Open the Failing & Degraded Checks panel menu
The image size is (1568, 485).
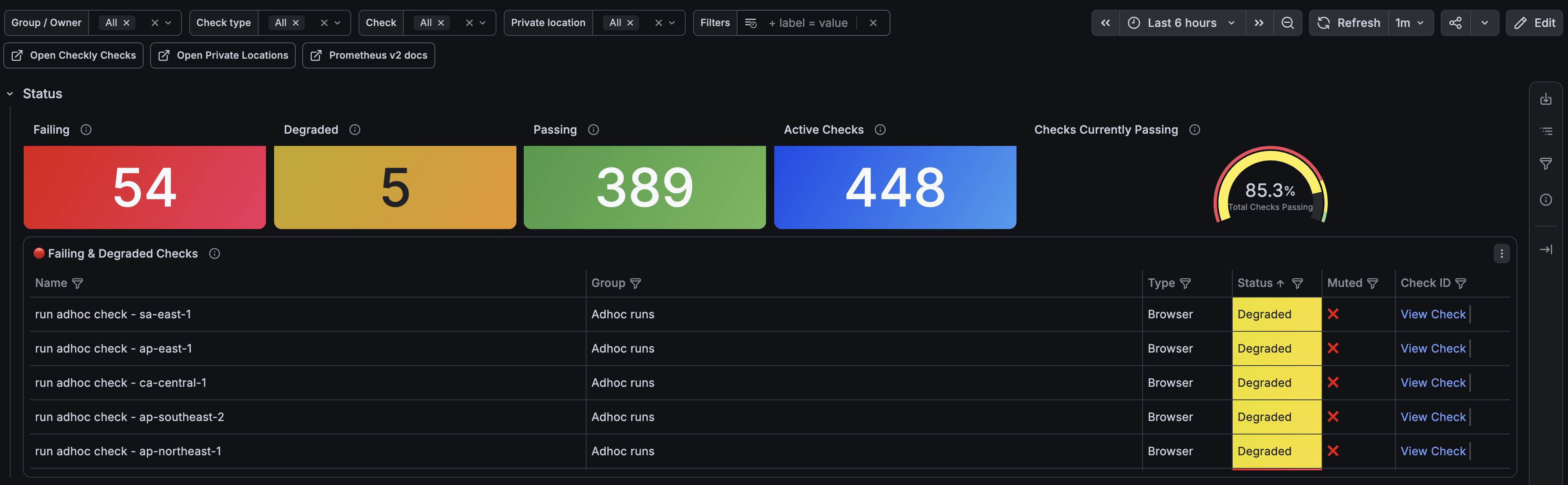pos(1502,254)
